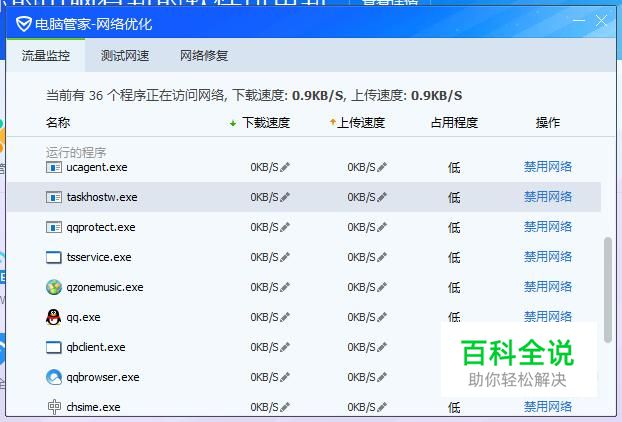Click the qqprotect.exe program icon

click(54, 227)
